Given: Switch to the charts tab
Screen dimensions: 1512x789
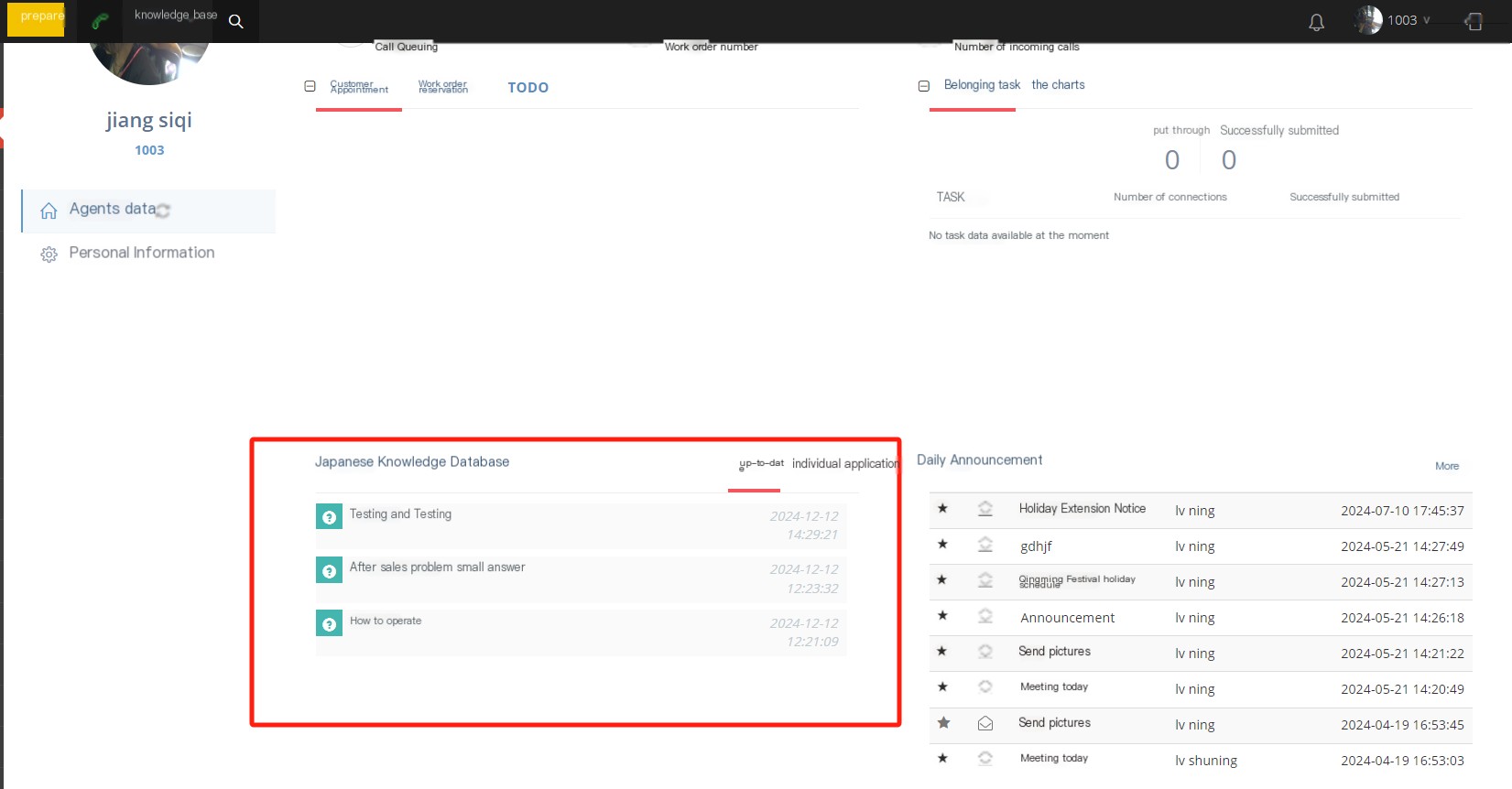Looking at the screenshot, I should [x=1058, y=85].
